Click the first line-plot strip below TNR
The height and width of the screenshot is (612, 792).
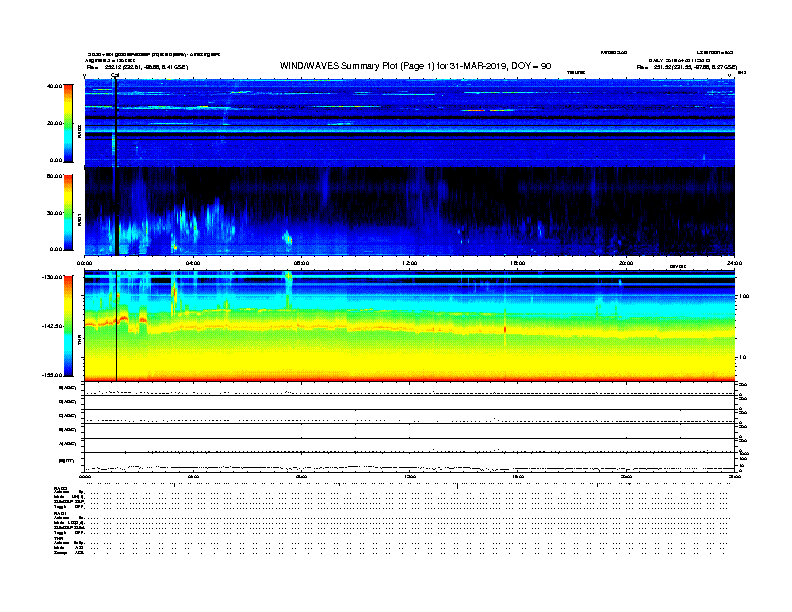tap(410, 389)
